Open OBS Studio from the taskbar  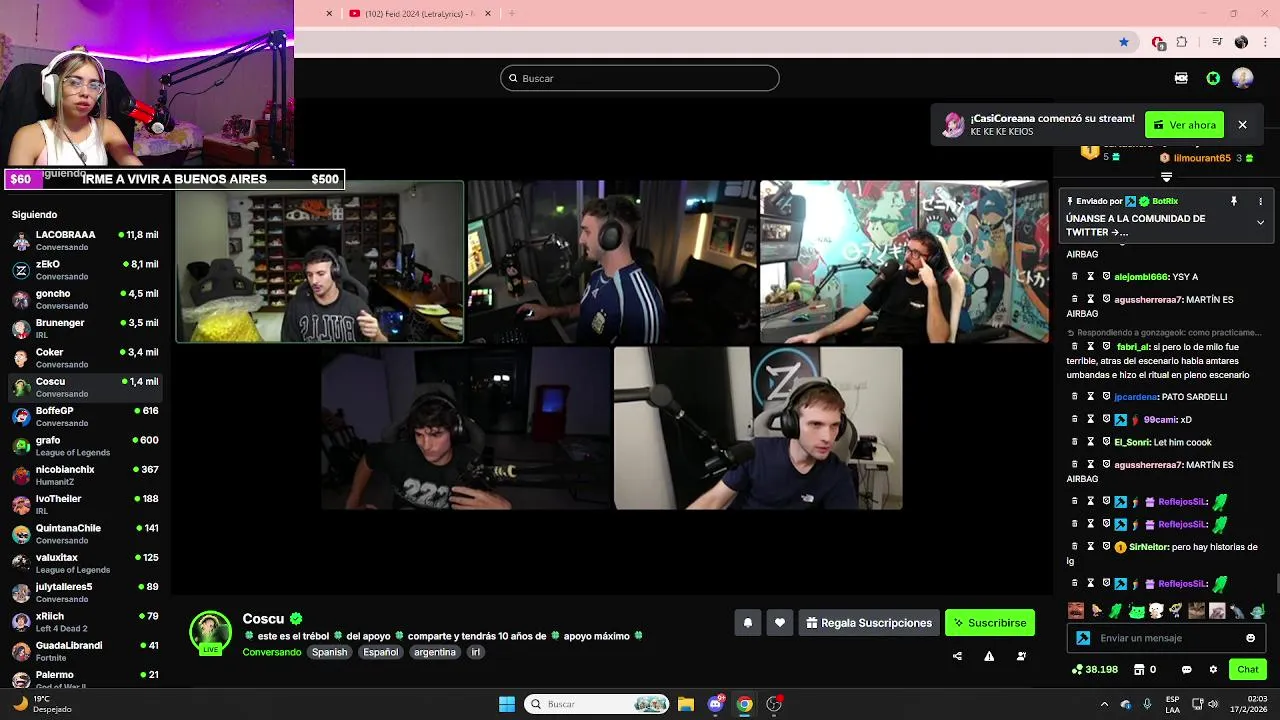[774, 704]
